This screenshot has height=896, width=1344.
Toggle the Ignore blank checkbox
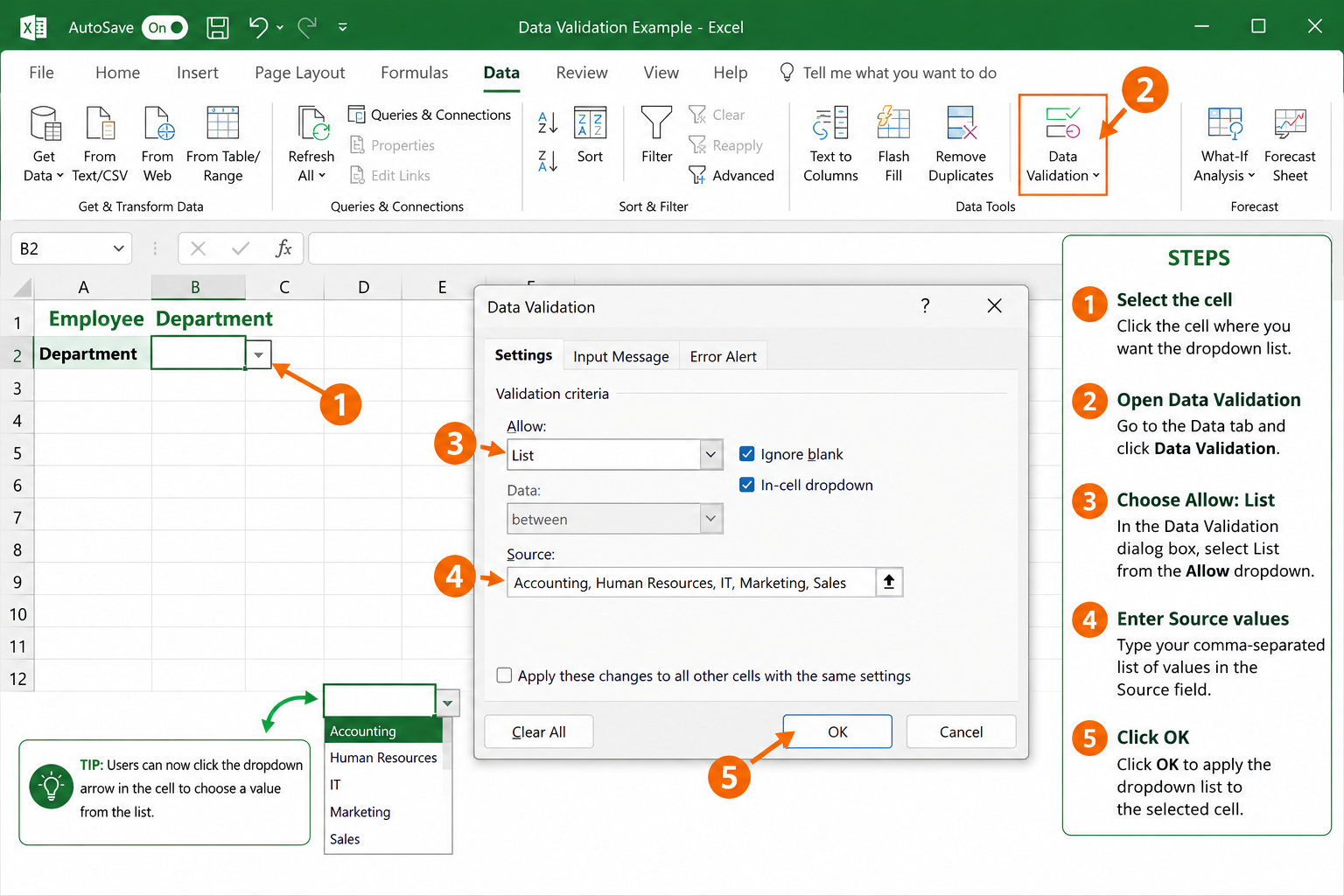(x=747, y=453)
